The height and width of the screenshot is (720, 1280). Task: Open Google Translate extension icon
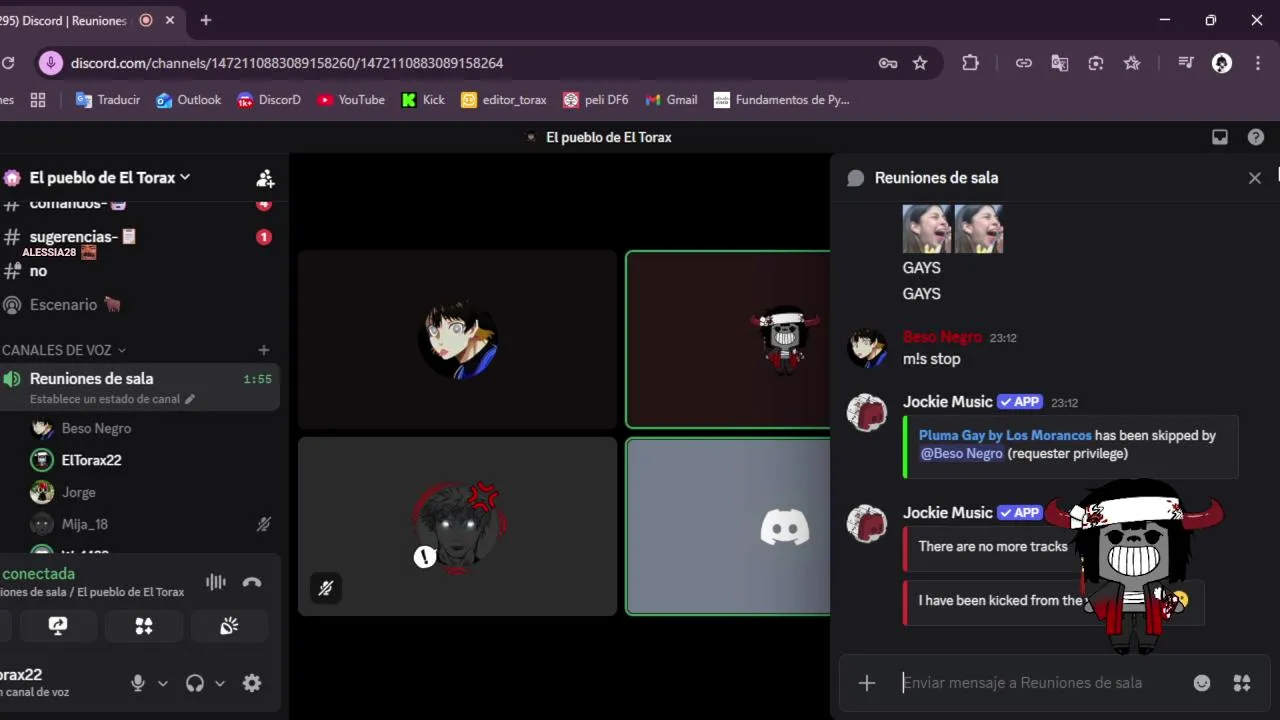tap(1060, 63)
